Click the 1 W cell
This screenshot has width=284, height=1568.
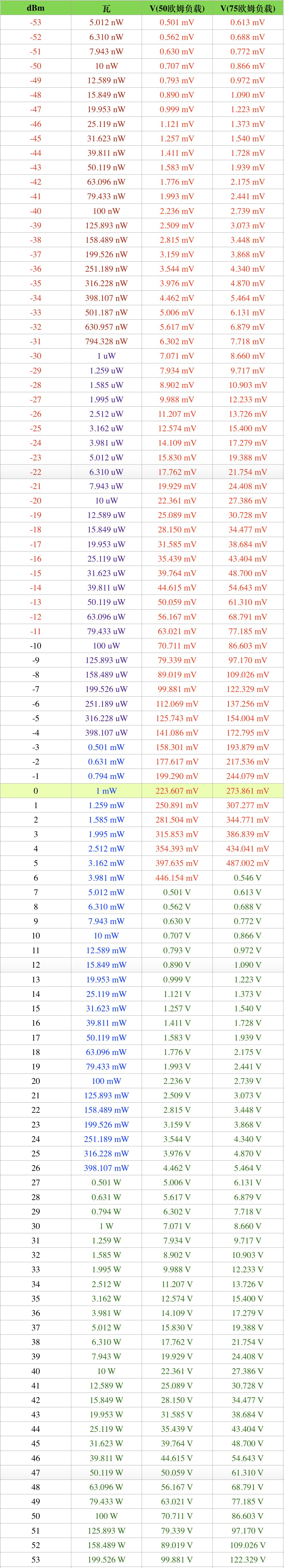tap(106, 1226)
